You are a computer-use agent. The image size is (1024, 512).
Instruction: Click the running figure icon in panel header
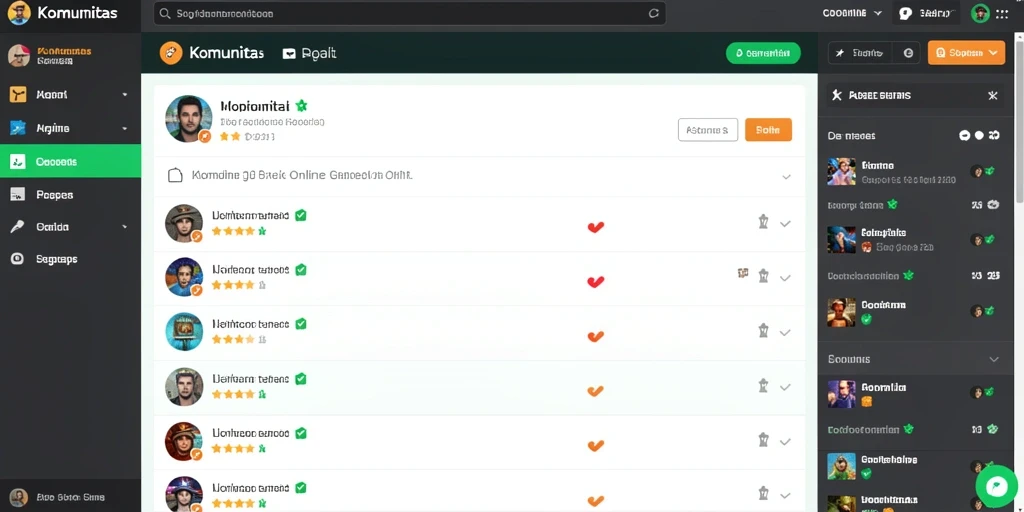[837, 95]
